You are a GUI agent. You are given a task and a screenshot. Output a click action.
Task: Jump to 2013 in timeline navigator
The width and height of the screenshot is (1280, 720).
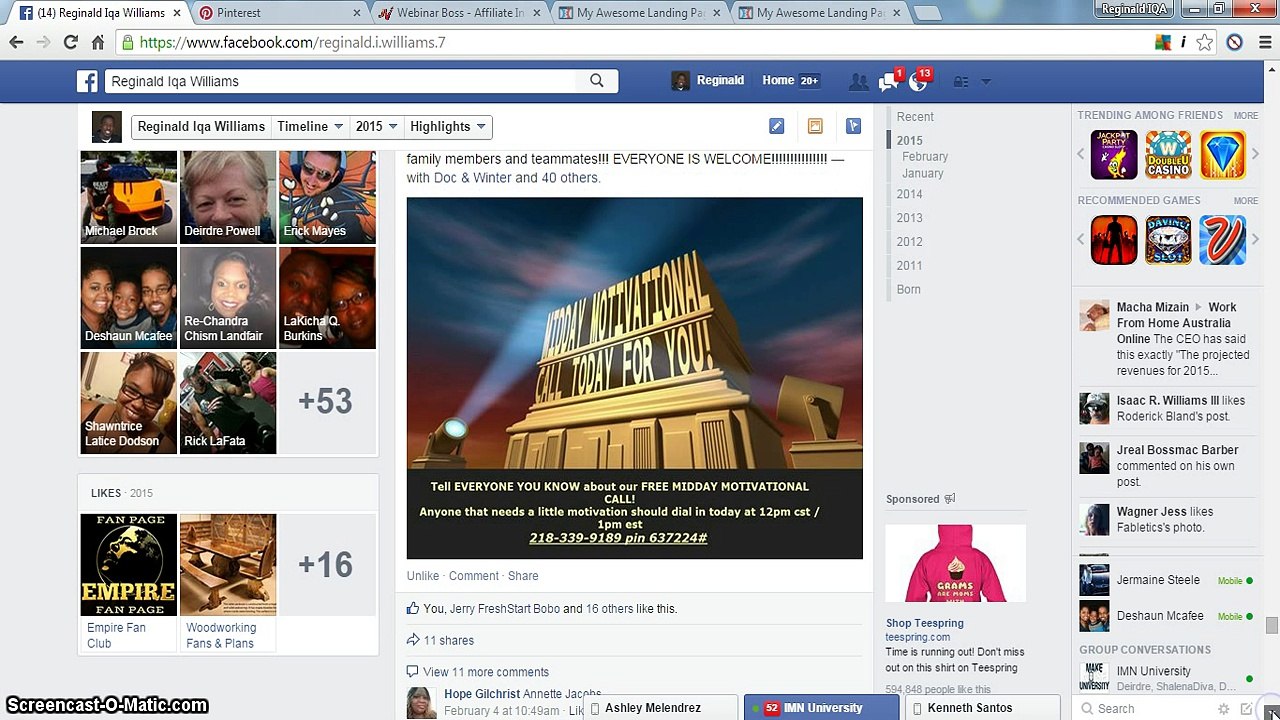(910, 218)
